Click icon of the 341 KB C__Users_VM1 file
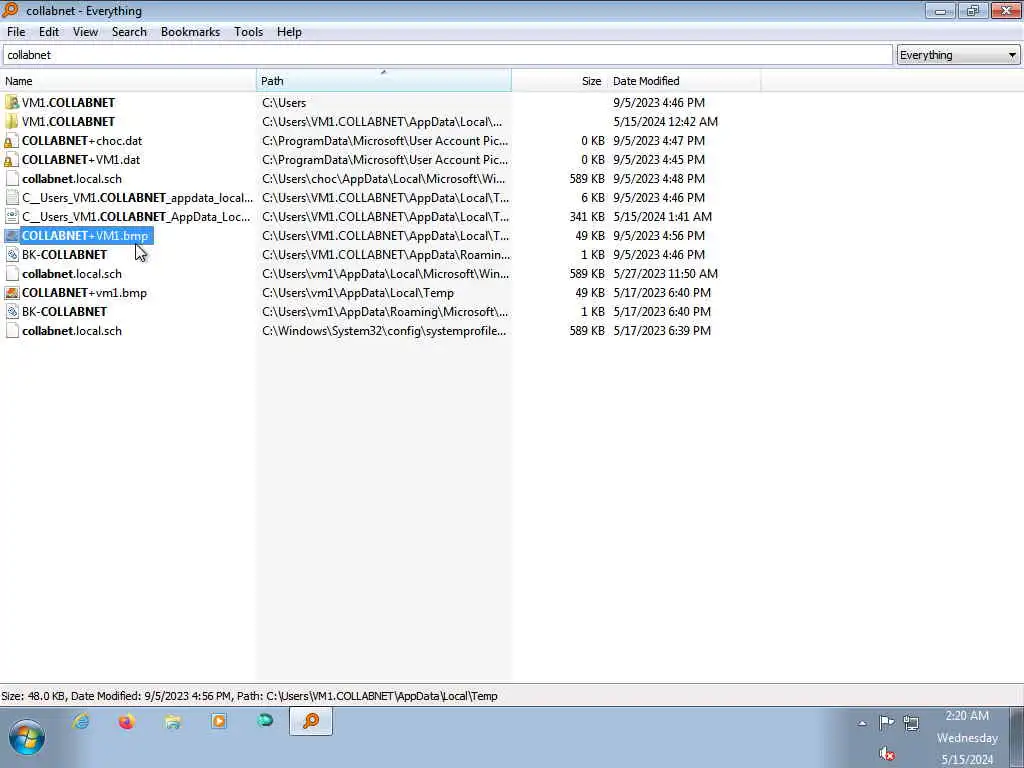This screenshot has height=768, width=1024. click(12, 216)
